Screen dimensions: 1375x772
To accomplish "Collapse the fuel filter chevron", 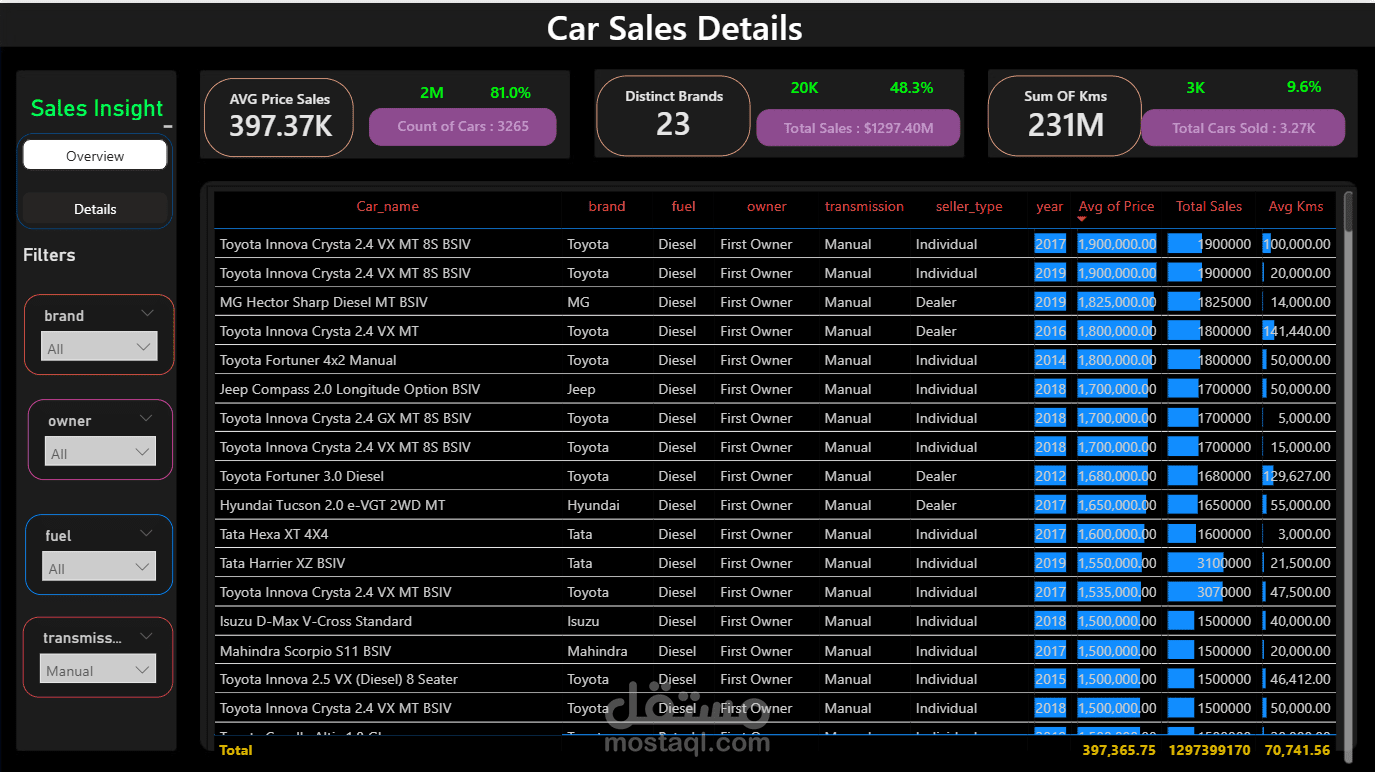I will 146,533.
